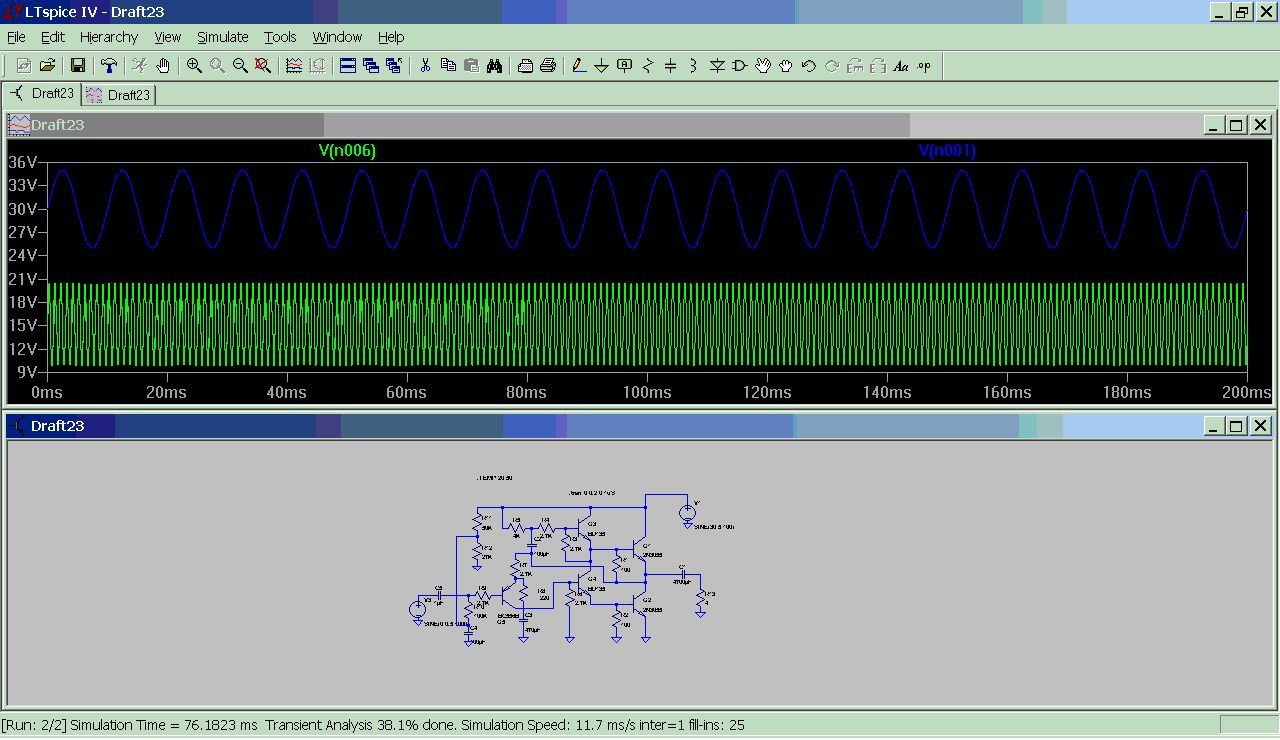Click the 100ms mark on time axis

click(x=647, y=393)
